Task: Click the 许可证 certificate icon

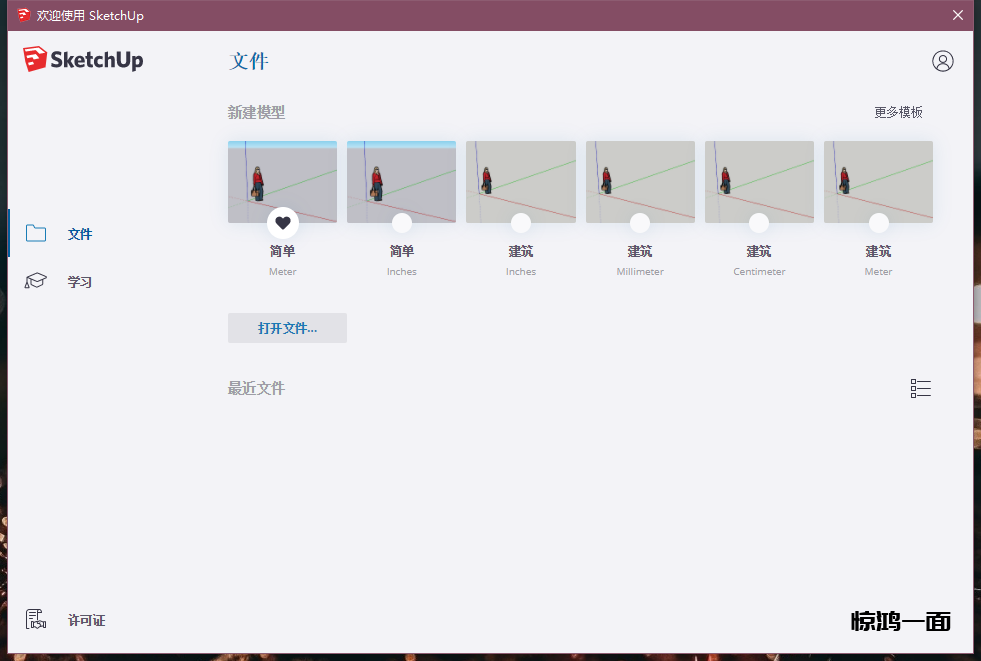Action: pyautogui.click(x=36, y=620)
